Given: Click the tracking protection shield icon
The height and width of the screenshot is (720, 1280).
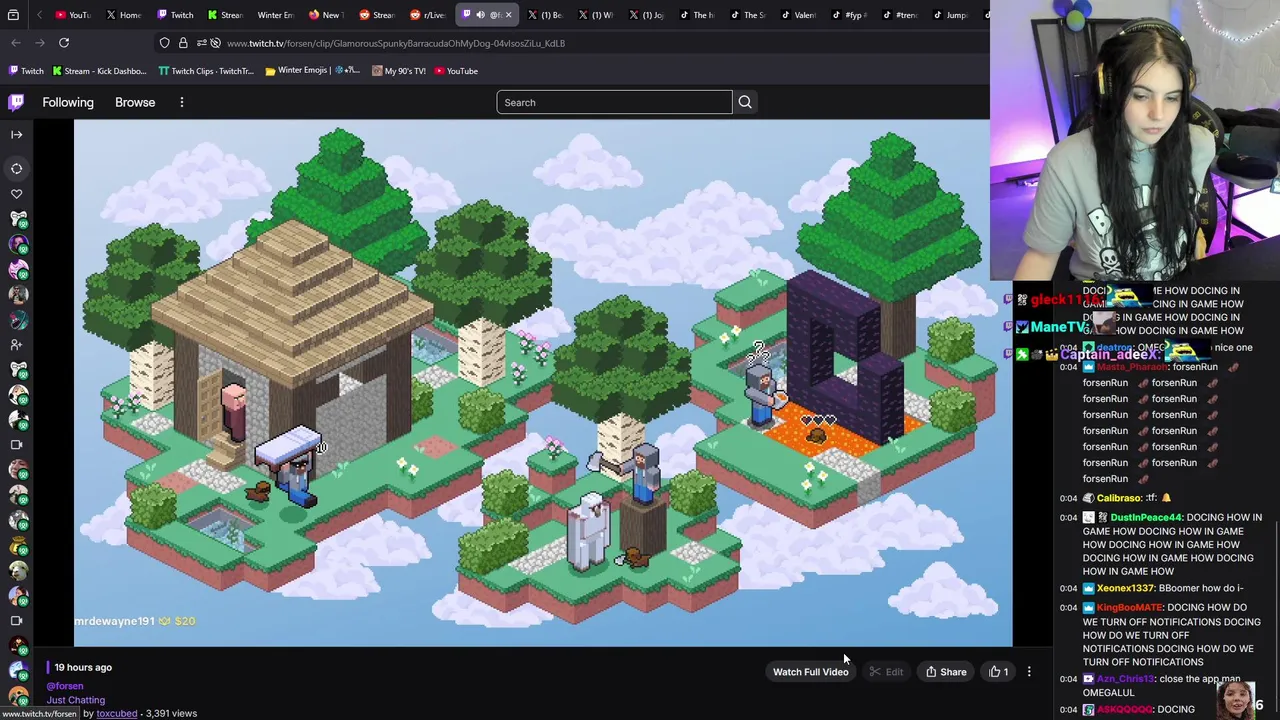Looking at the screenshot, I should (x=164, y=43).
